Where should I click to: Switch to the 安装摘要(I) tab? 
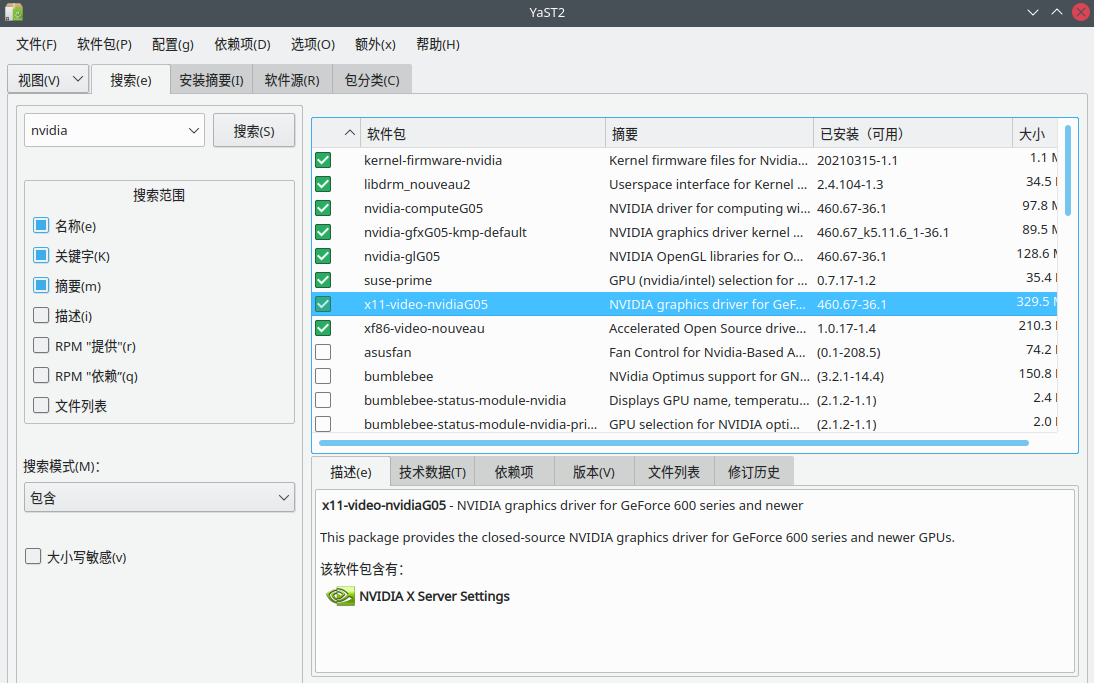click(x=211, y=80)
